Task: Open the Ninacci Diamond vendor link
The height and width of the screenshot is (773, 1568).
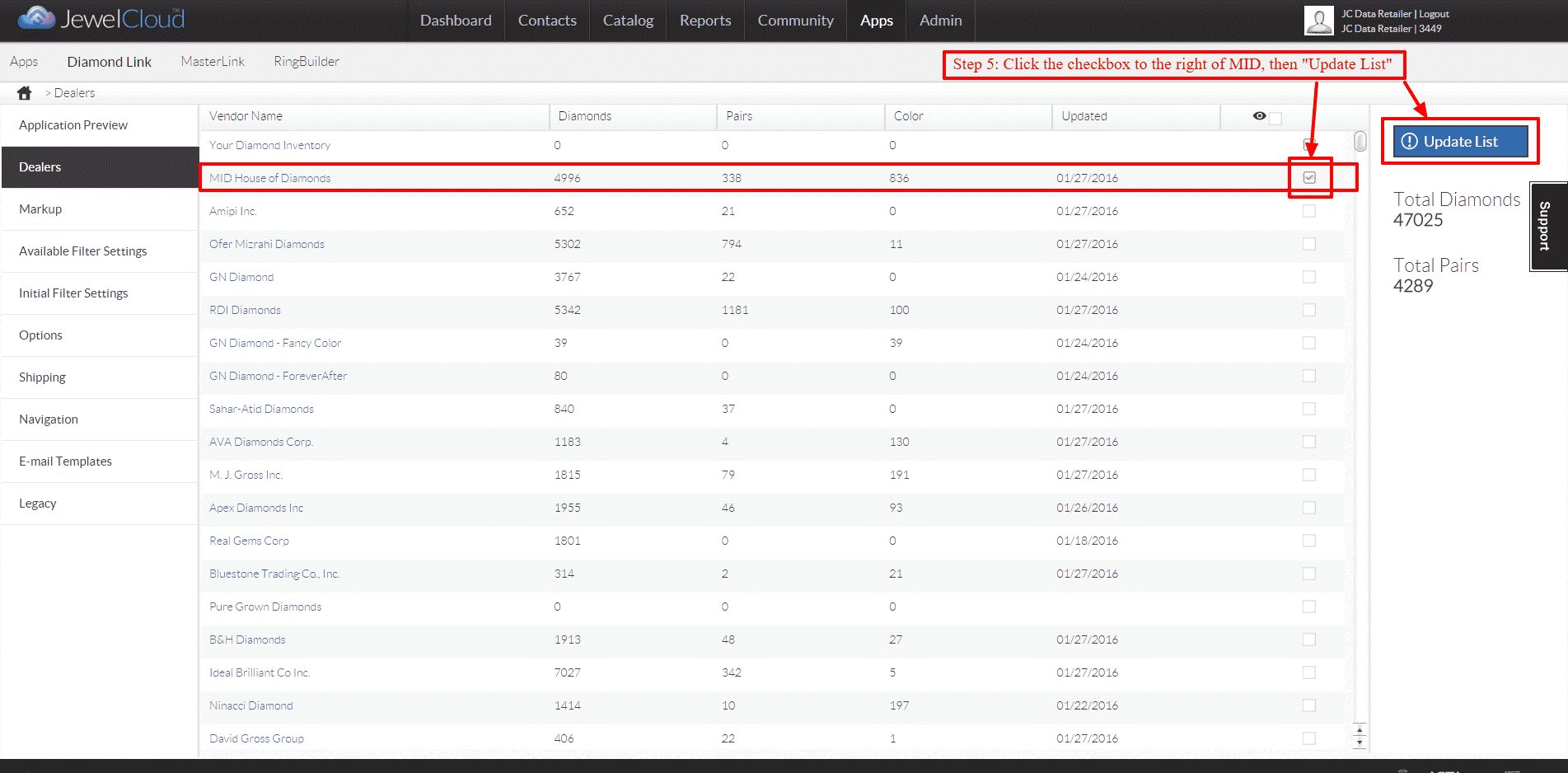Action: 251,705
